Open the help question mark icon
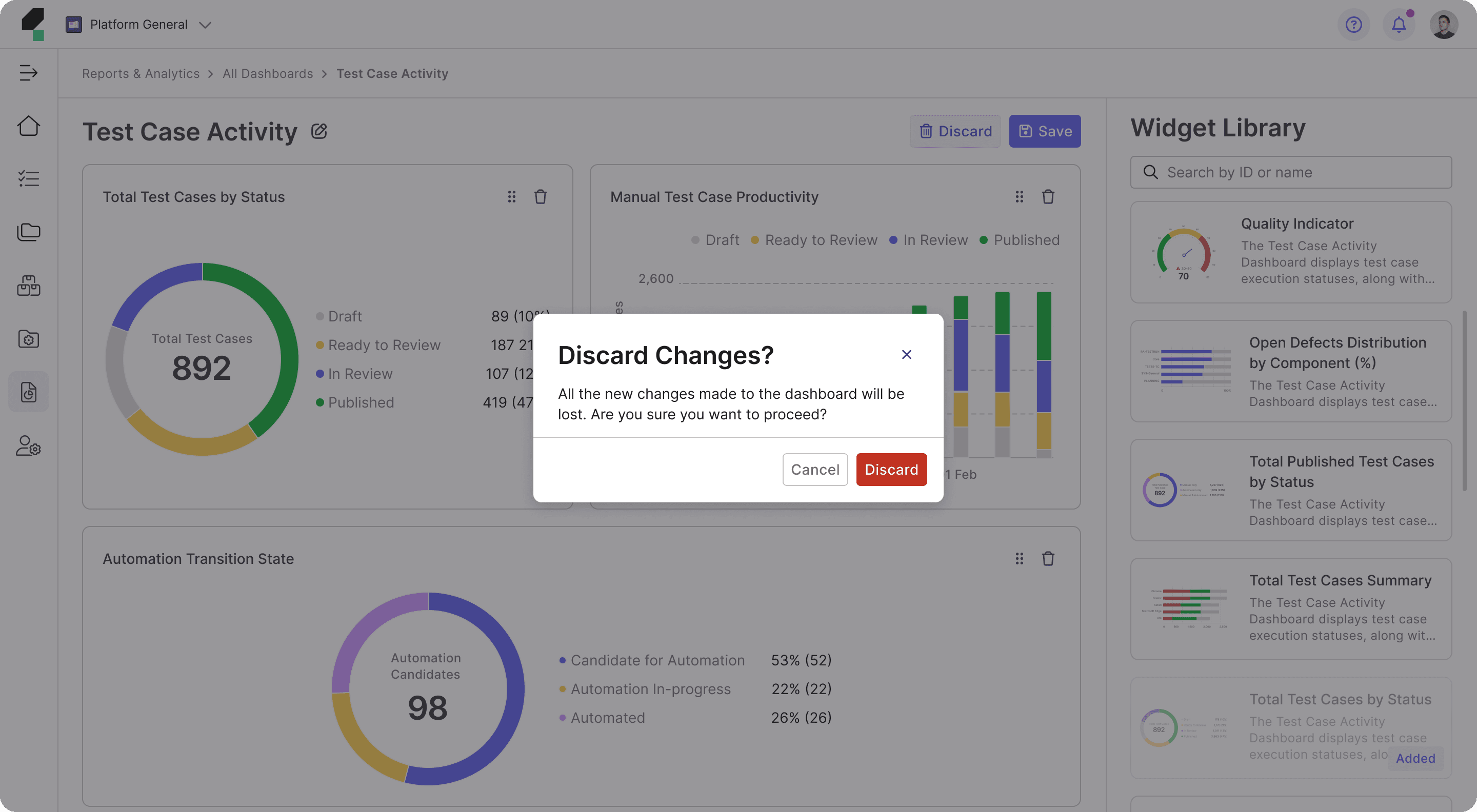Image resolution: width=1477 pixels, height=812 pixels. (1353, 25)
